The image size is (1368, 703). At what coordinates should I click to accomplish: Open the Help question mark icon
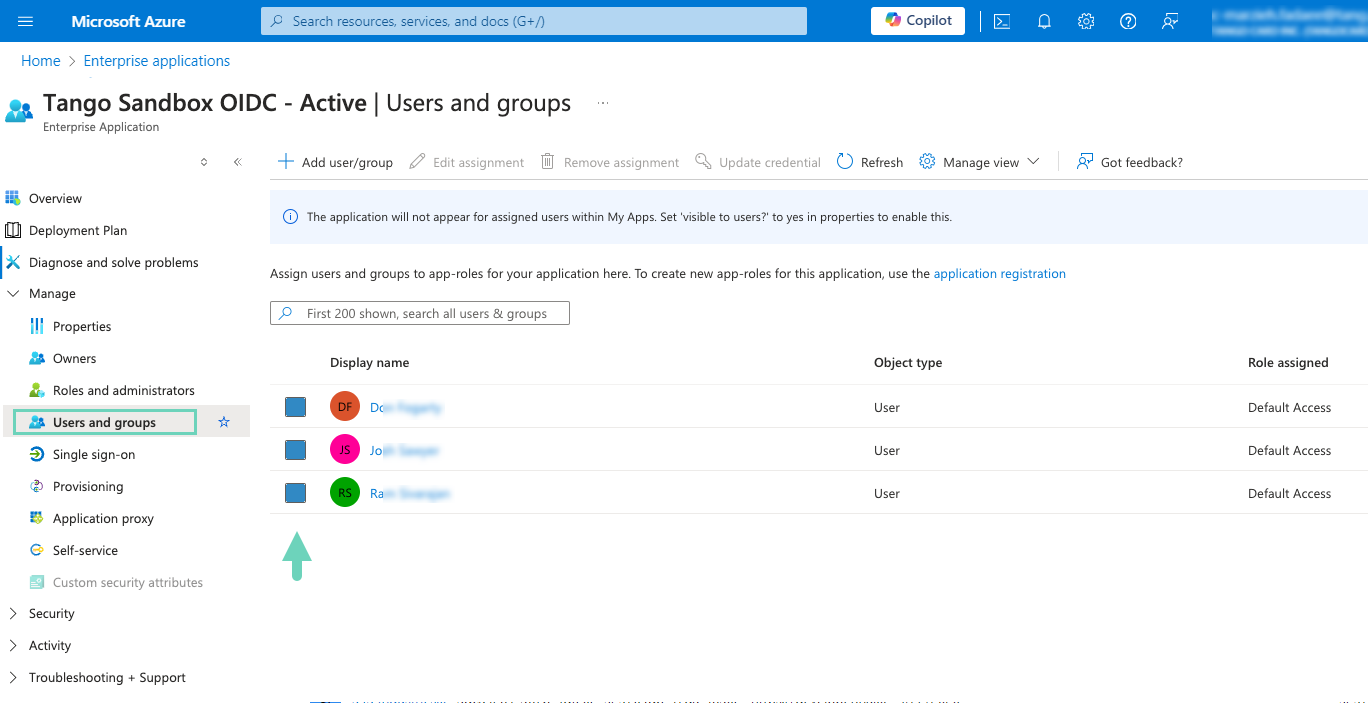[x=1128, y=21]
